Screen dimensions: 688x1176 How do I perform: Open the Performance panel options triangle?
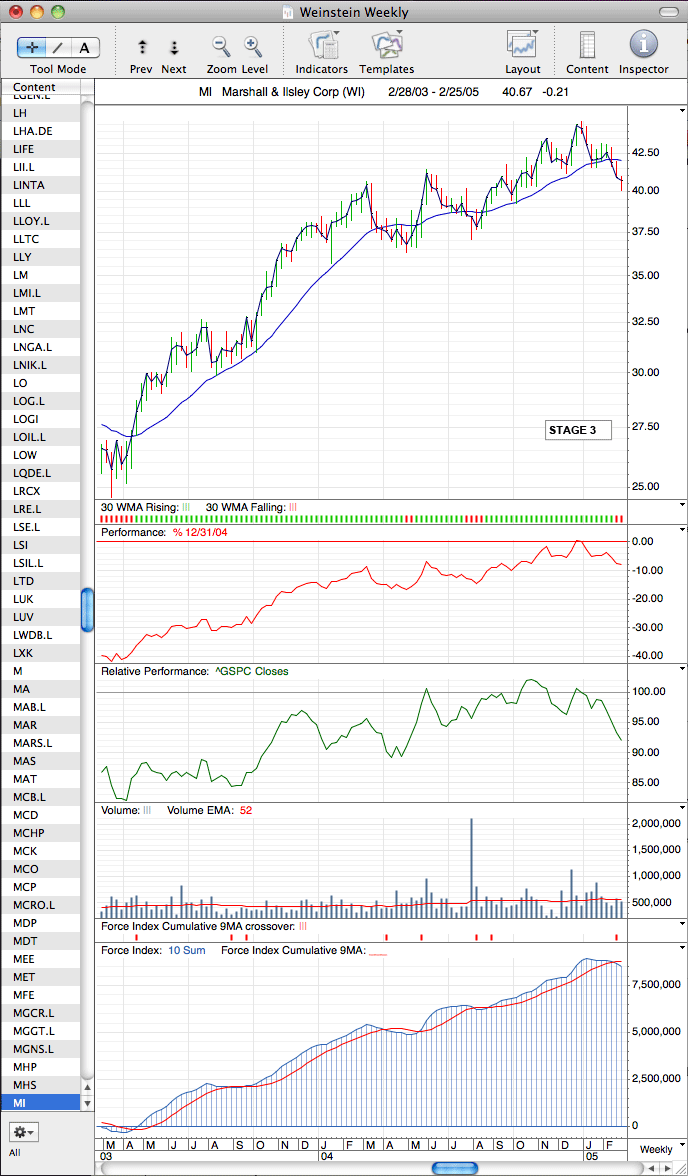click(x=681, y=530)
